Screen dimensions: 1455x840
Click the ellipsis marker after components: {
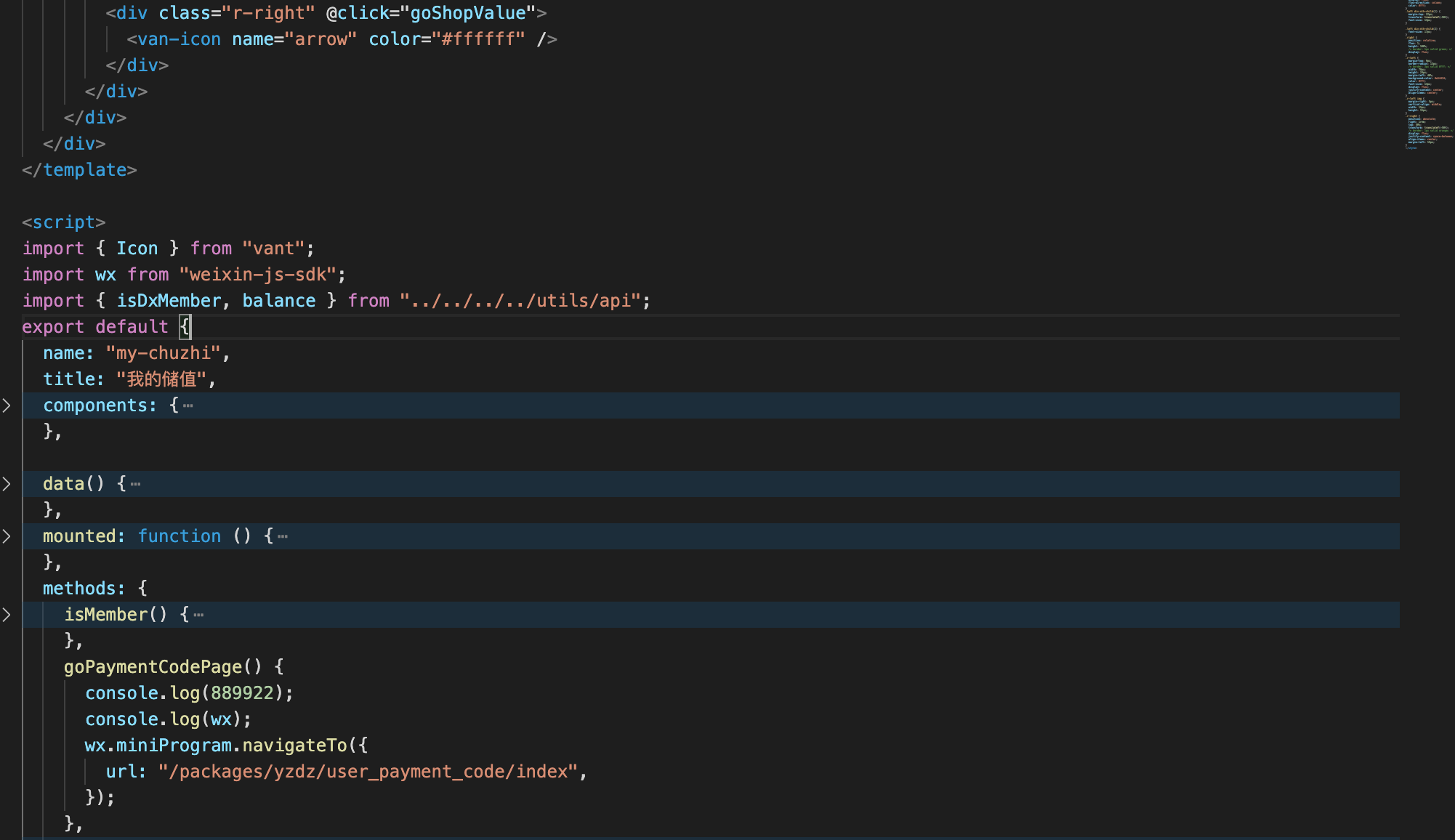point(188,405)
